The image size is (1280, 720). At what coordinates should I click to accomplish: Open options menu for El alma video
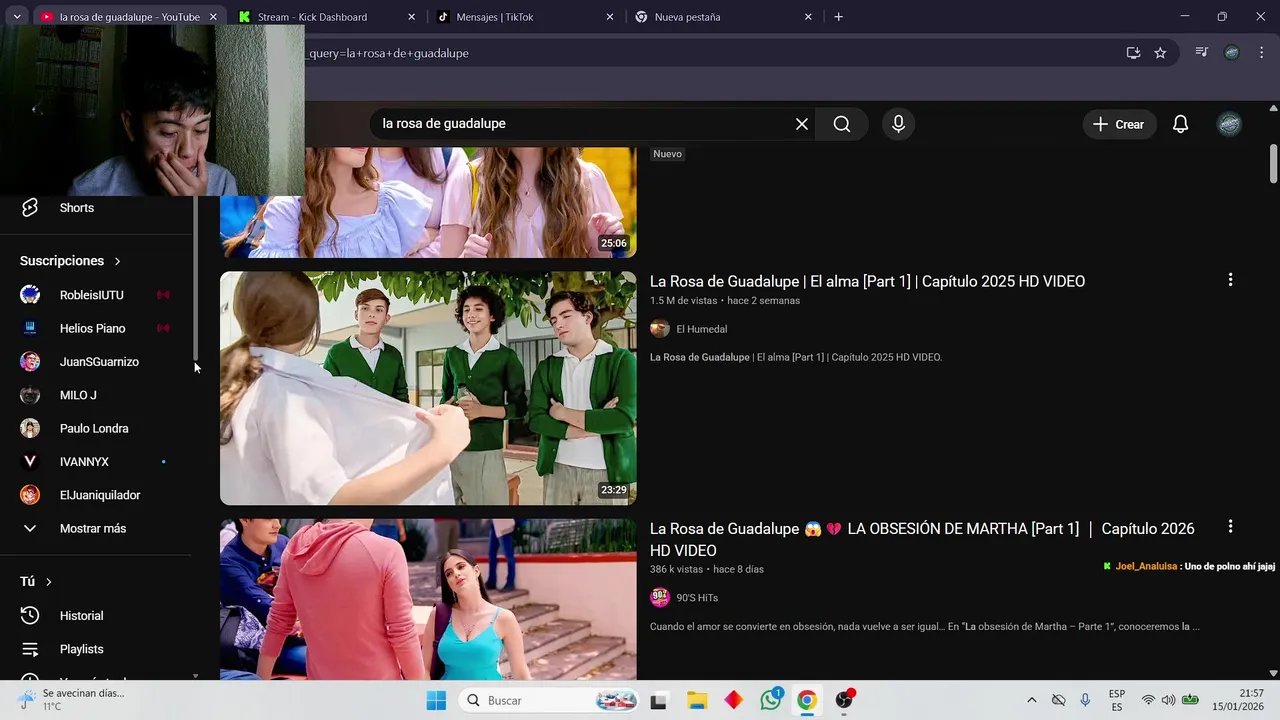[x=1230, y=280]
